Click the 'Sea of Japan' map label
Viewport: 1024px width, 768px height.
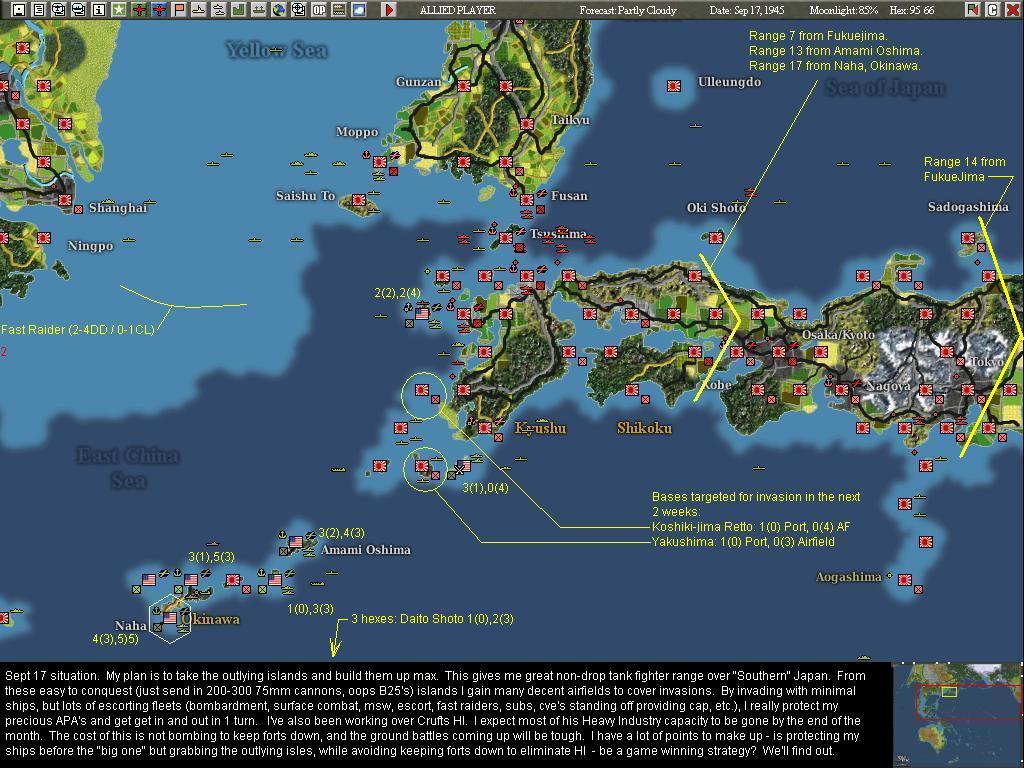coord(885,88)
